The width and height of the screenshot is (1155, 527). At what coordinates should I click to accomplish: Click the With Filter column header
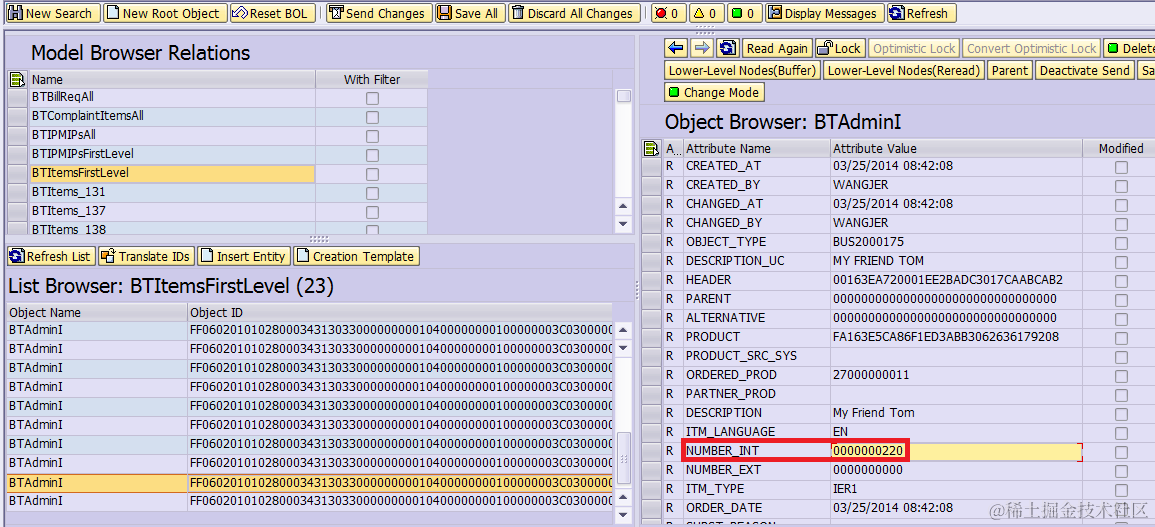point(372,79)
